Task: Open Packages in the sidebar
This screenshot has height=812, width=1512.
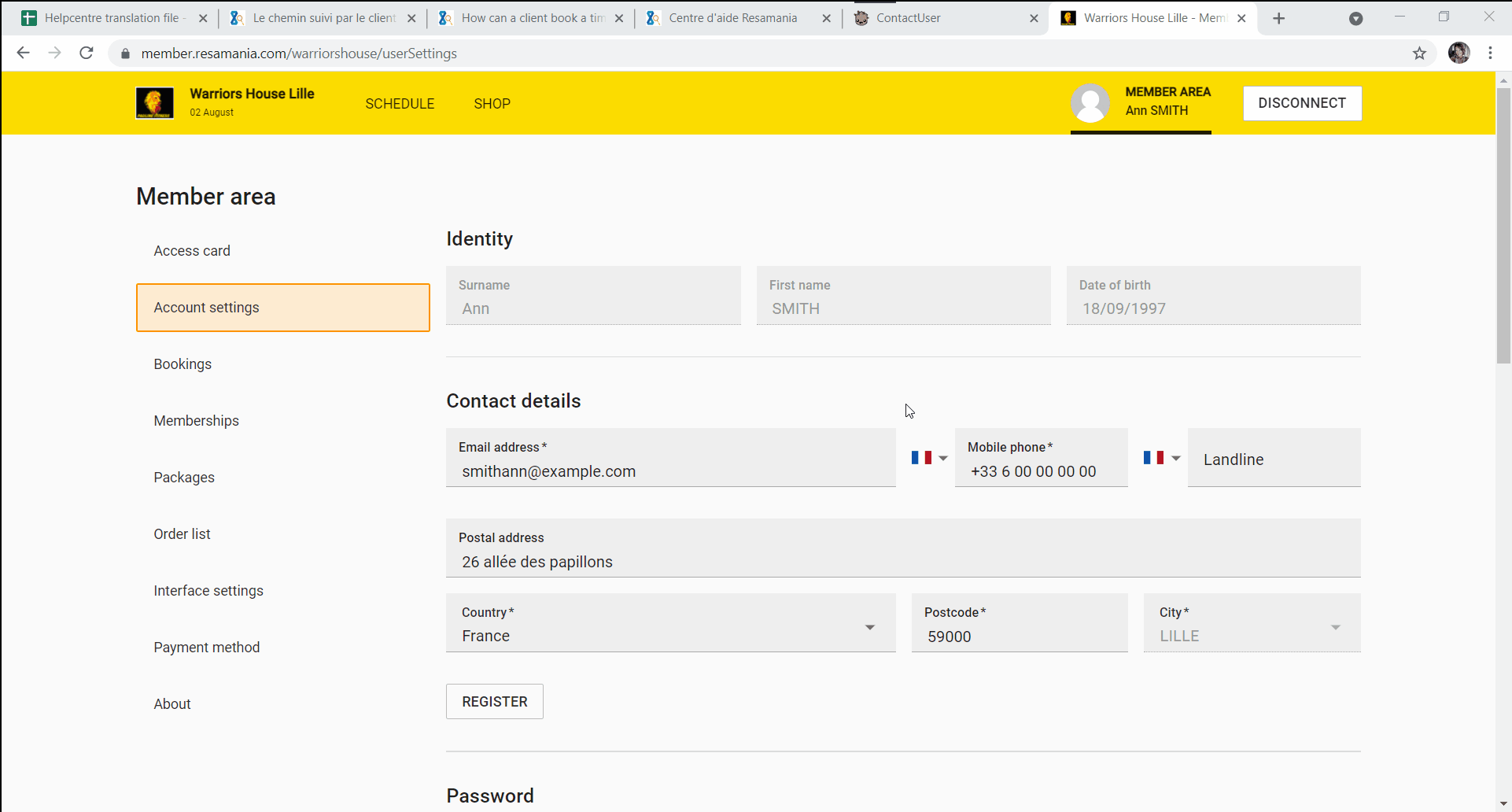Action: pos(283,478)
